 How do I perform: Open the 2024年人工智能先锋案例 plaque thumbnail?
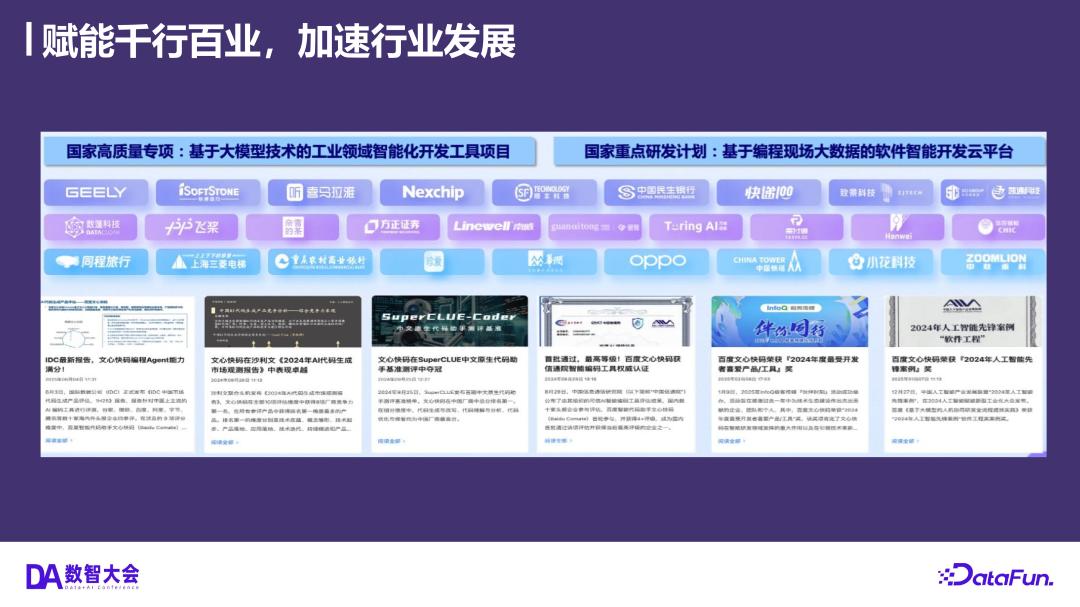tap(962, 322)
